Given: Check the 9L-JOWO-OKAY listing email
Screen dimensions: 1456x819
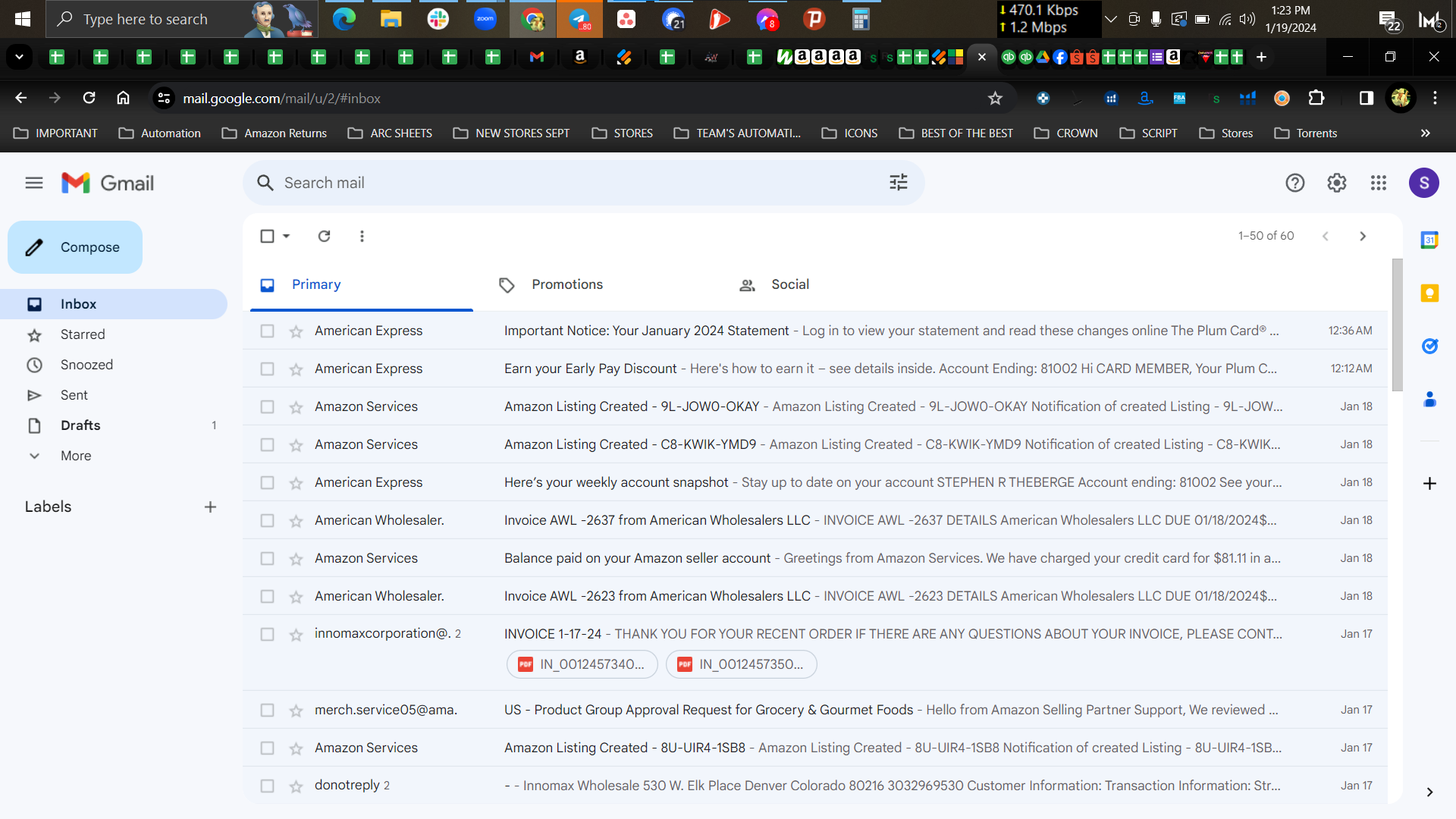Looking at the screenshot, I should [x=267, y=406].
